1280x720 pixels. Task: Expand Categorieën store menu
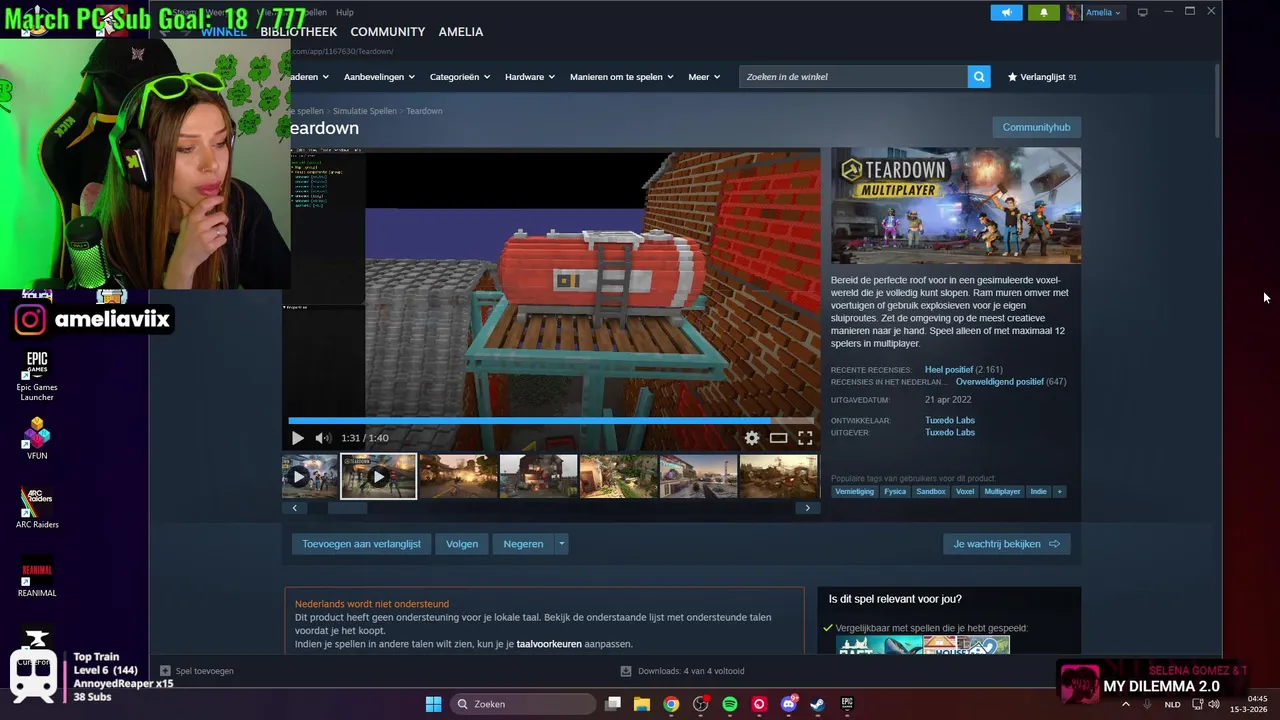(460, 77)
